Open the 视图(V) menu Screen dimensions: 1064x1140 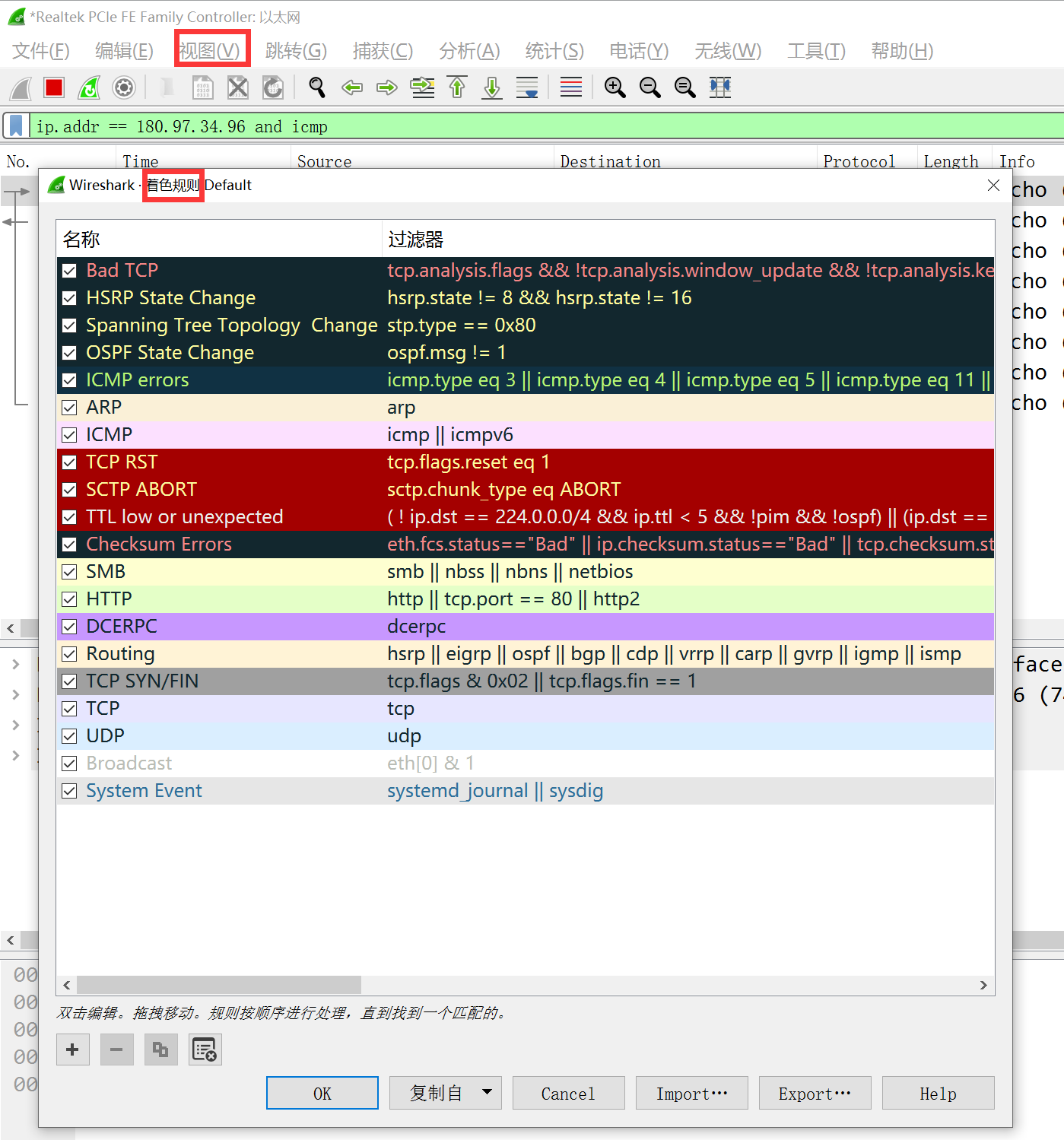tap(210, 51)
